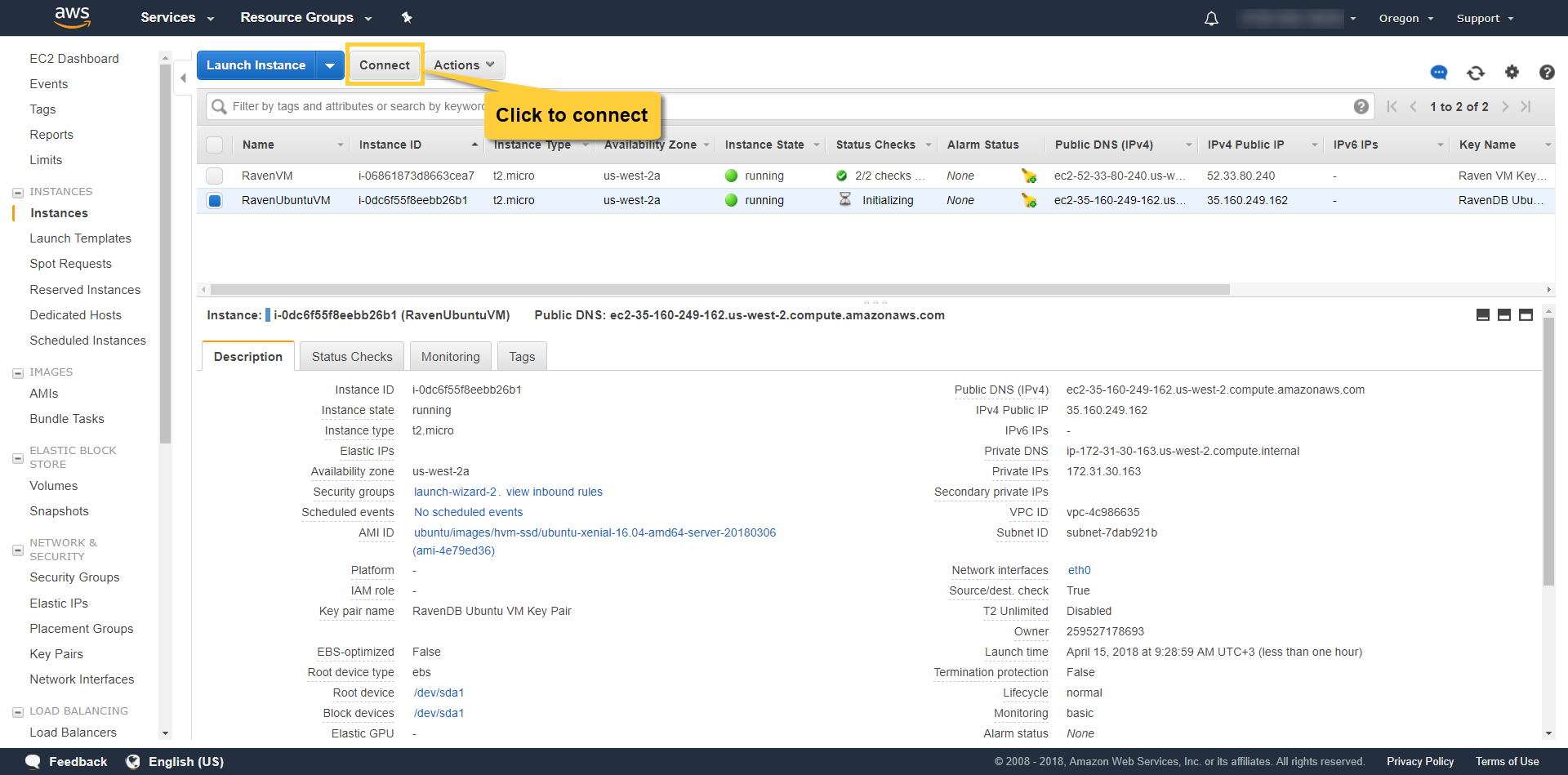Collapse the INSTANCES sidebar section
The image size is (1568, 775).
[x=18, y=193]
